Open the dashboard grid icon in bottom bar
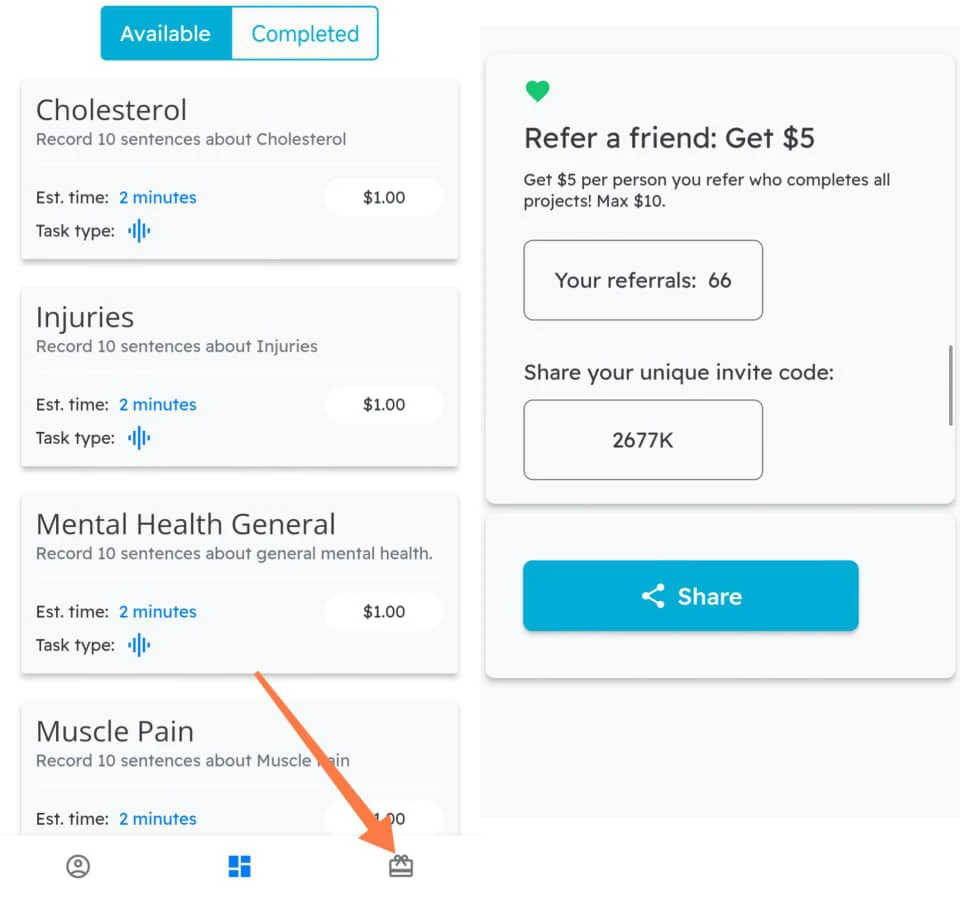 (x=239, y=866)
